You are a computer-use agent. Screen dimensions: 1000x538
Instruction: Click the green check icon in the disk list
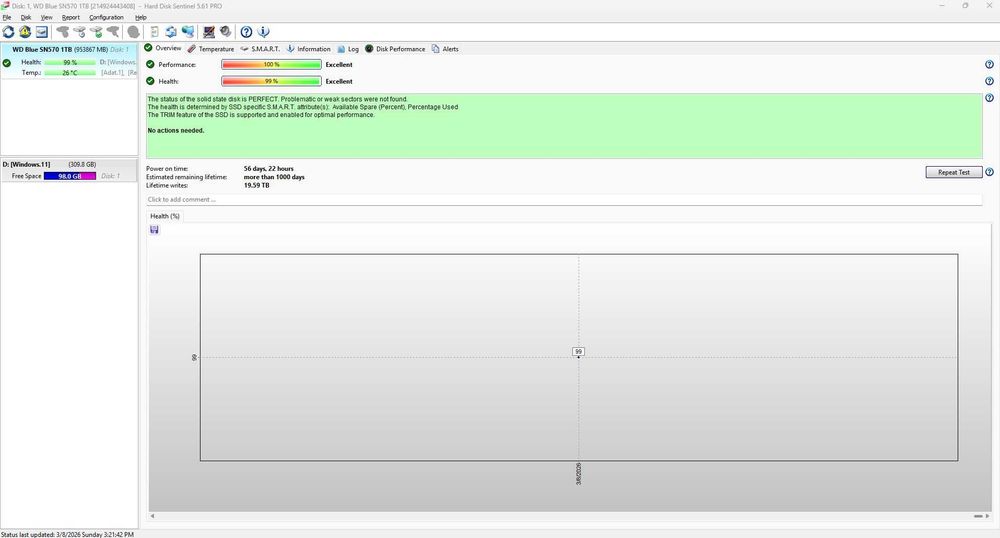pyautogui.click(x=6, y=62)
